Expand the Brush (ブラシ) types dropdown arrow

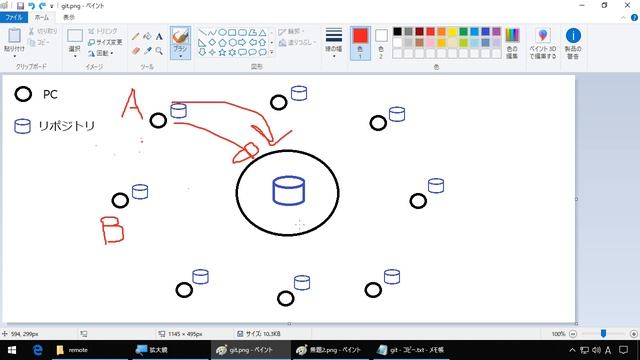(x=180, y=56)
